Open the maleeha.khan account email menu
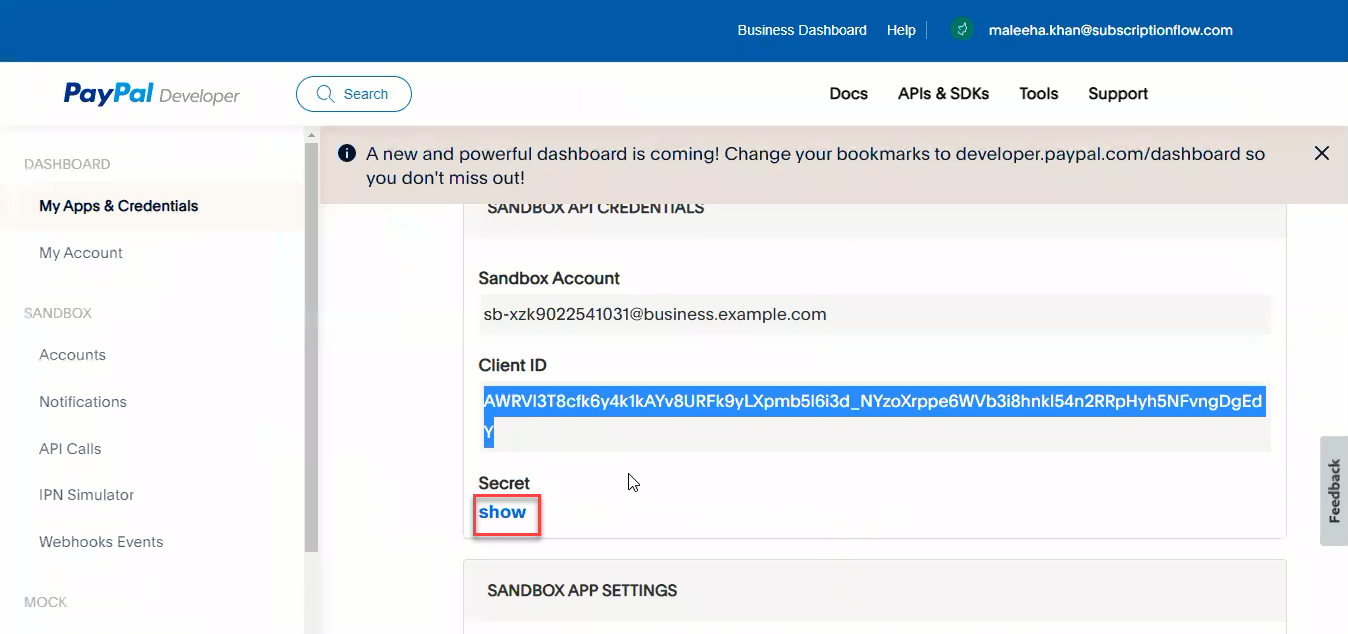Viewport: 1348px width, 634px height. (x=1110, y=30)
